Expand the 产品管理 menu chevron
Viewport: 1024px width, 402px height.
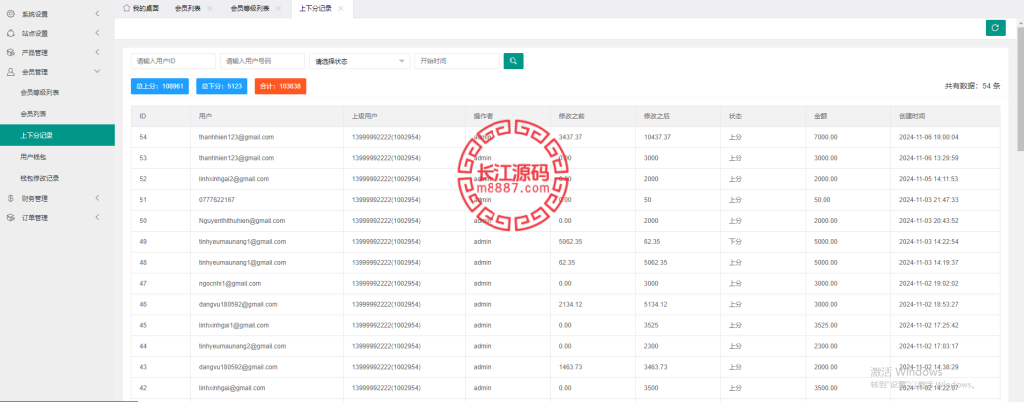click(97, 52)
